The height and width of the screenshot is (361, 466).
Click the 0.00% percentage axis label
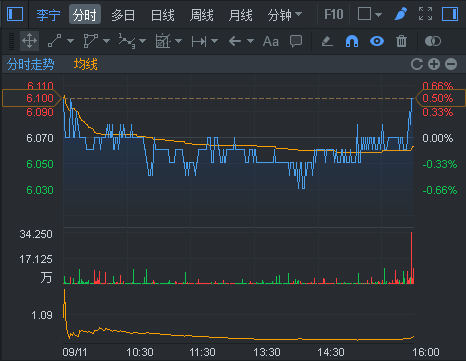[438, 138]
